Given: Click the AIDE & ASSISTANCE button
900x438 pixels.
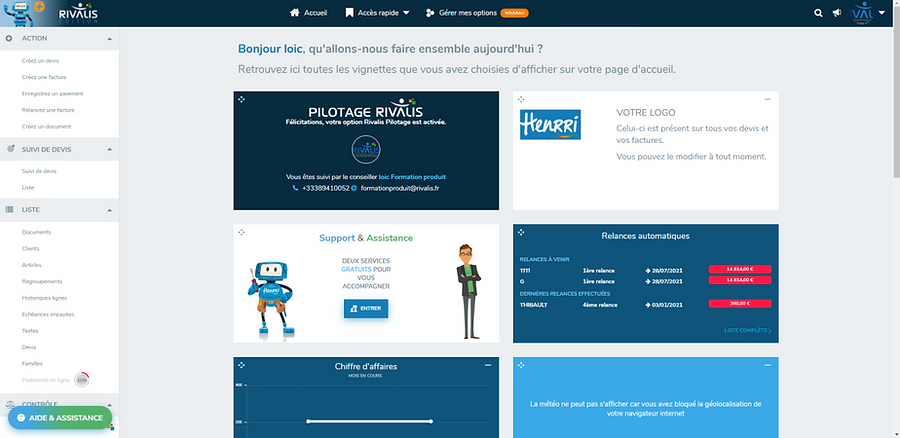Looking at the screenshot, I should pyautogui.click(x=60, y=418).
